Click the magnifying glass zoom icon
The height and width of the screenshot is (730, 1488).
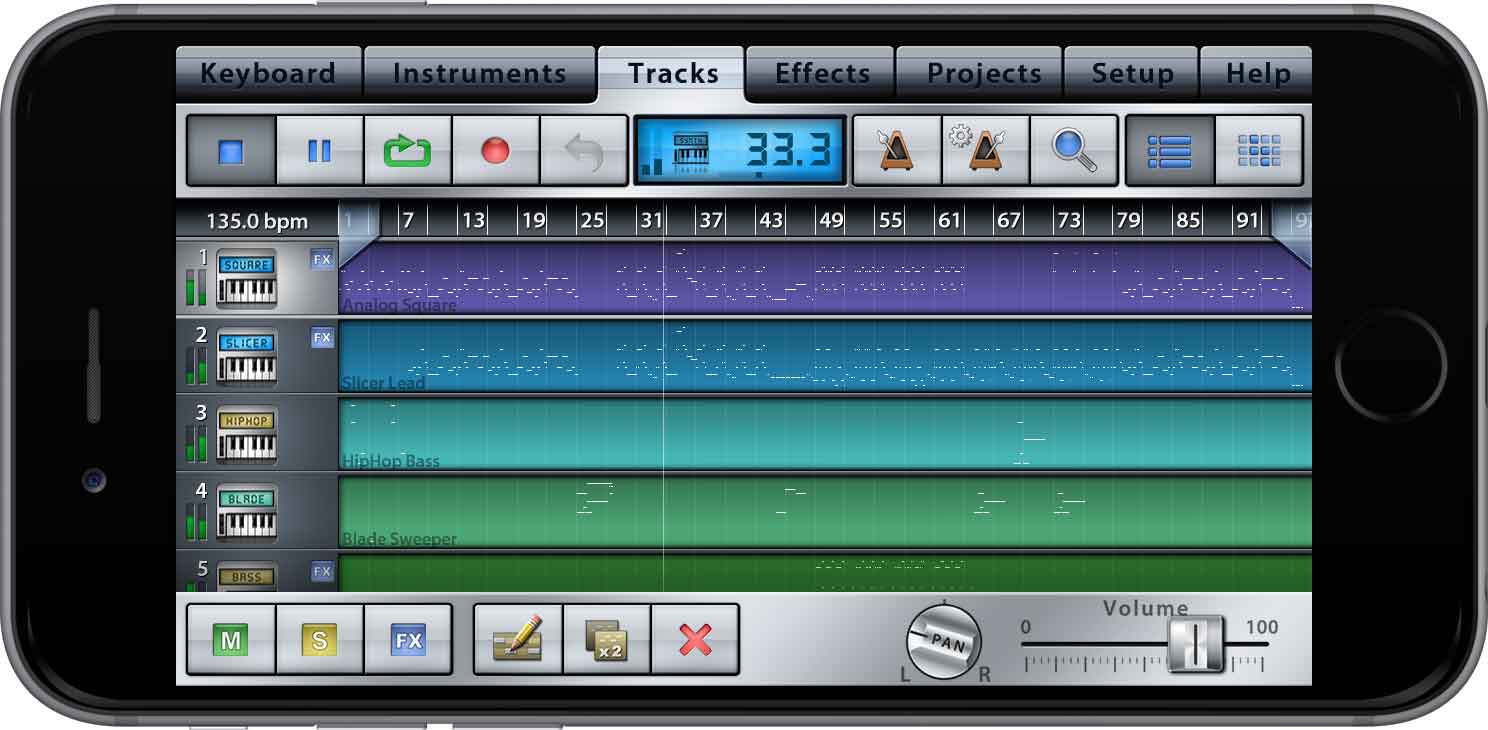[1073, 151]
